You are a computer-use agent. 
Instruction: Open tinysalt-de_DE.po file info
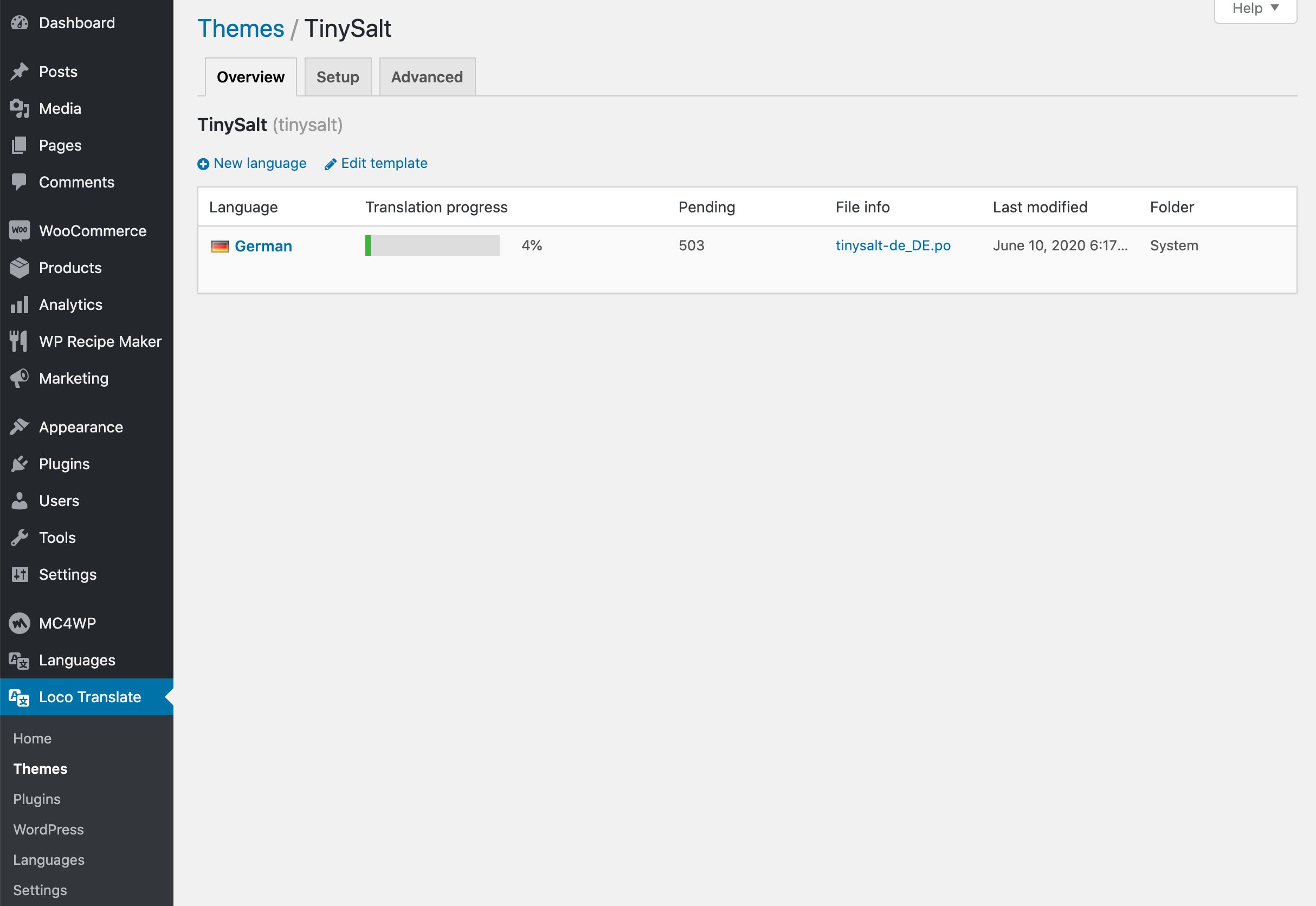(x=893, y=245)
